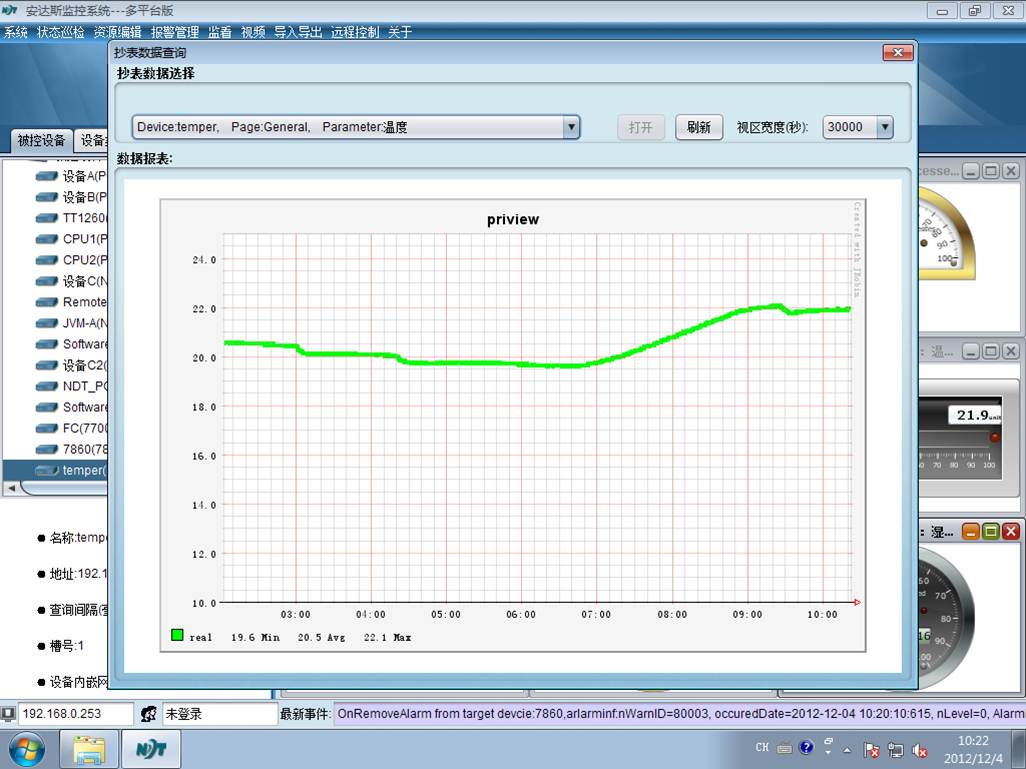Select the NDT_P tree row
Image resolution: width=1026 pixels, height=769 pixels.
71,386
